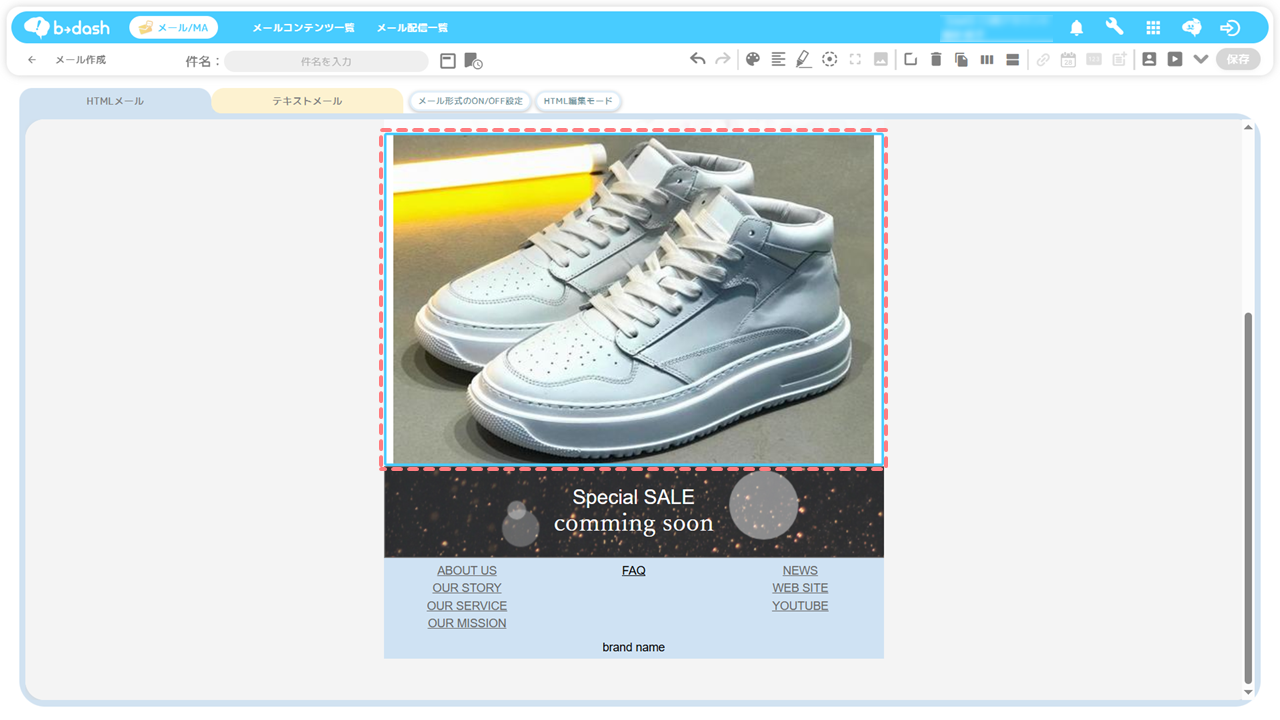1280x720 pixels.
Task: Click the 保存 save button
Action: coord(1238,59)
